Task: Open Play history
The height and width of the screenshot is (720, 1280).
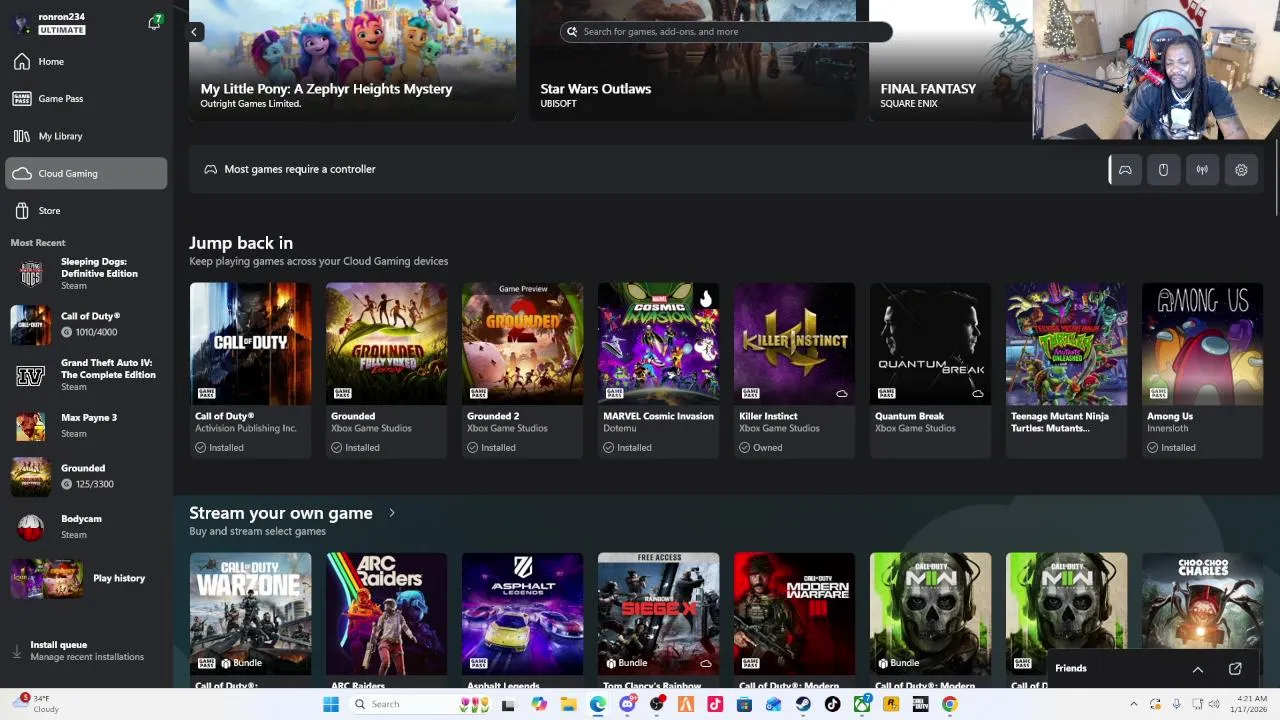Action: pos(86,578)
